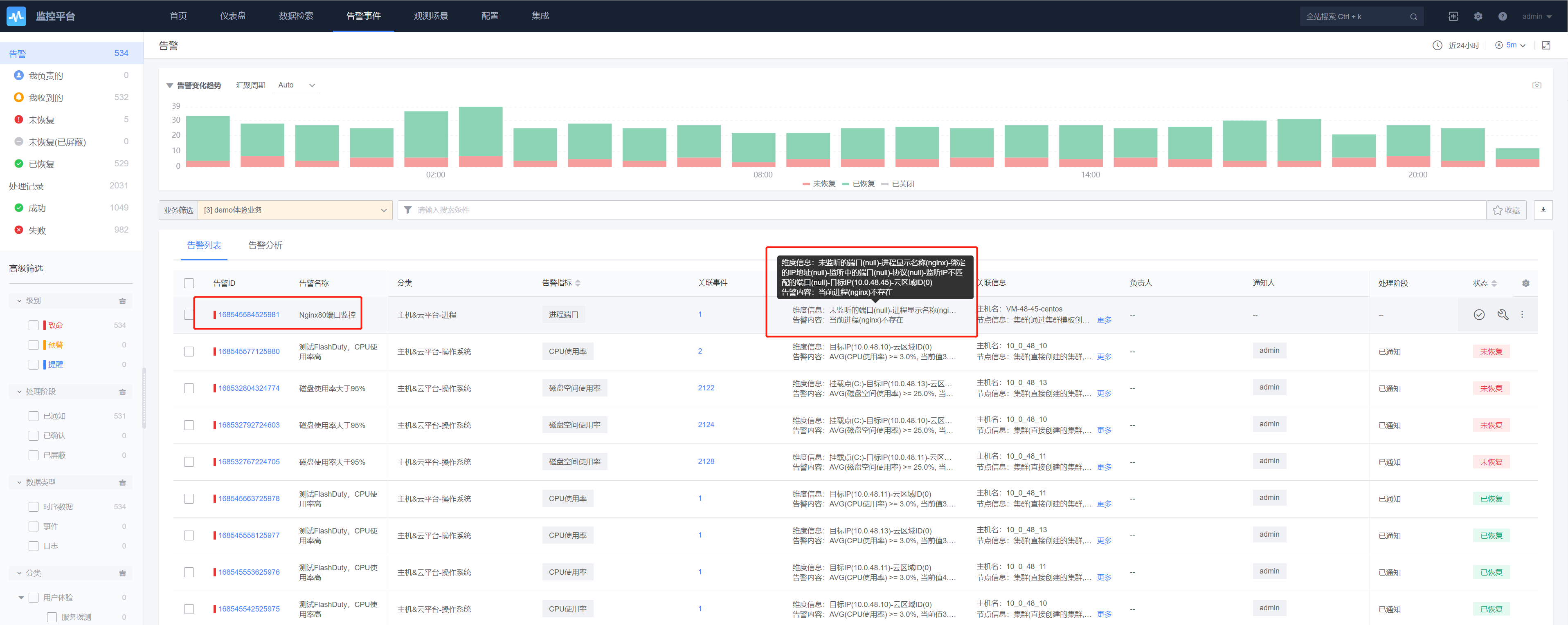Collapse the 级别 filter group
This screenshot has width=1568, height=625.
pos(19,301)
